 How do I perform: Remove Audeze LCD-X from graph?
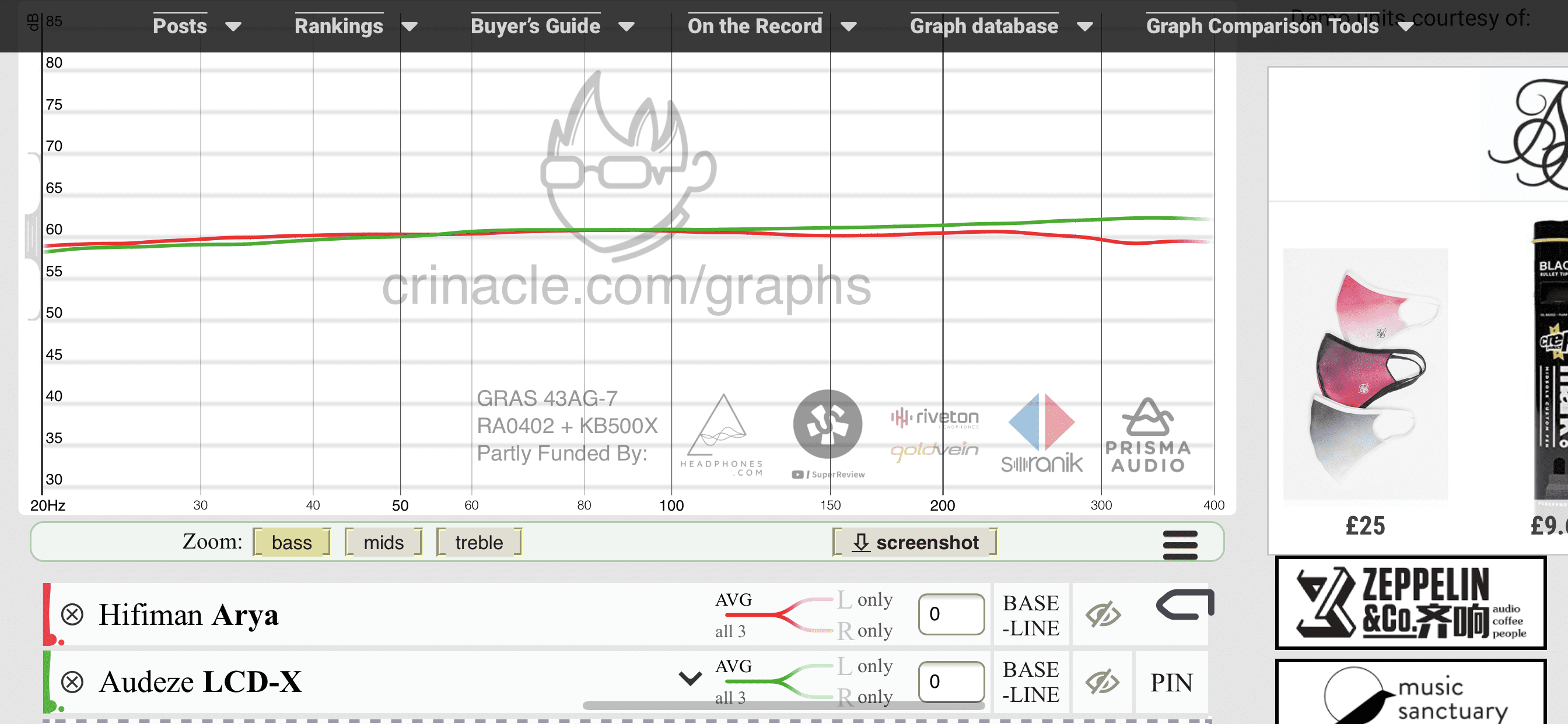pos(72,681)
